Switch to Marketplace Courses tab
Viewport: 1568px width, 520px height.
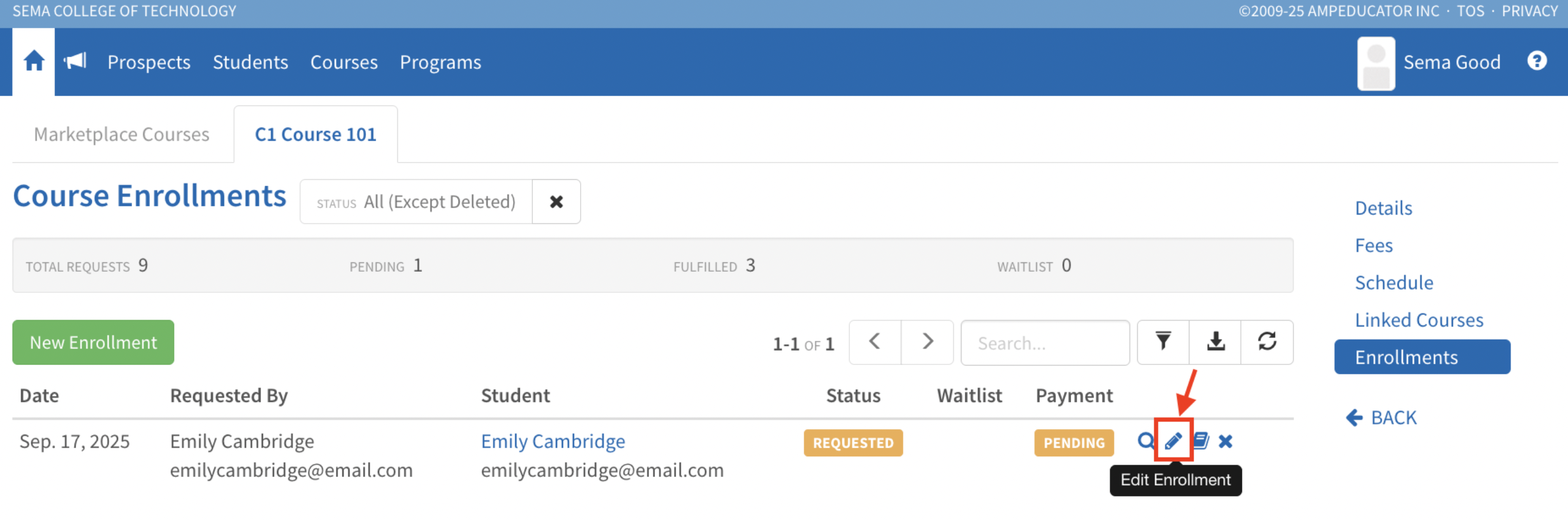click(122, 134)
